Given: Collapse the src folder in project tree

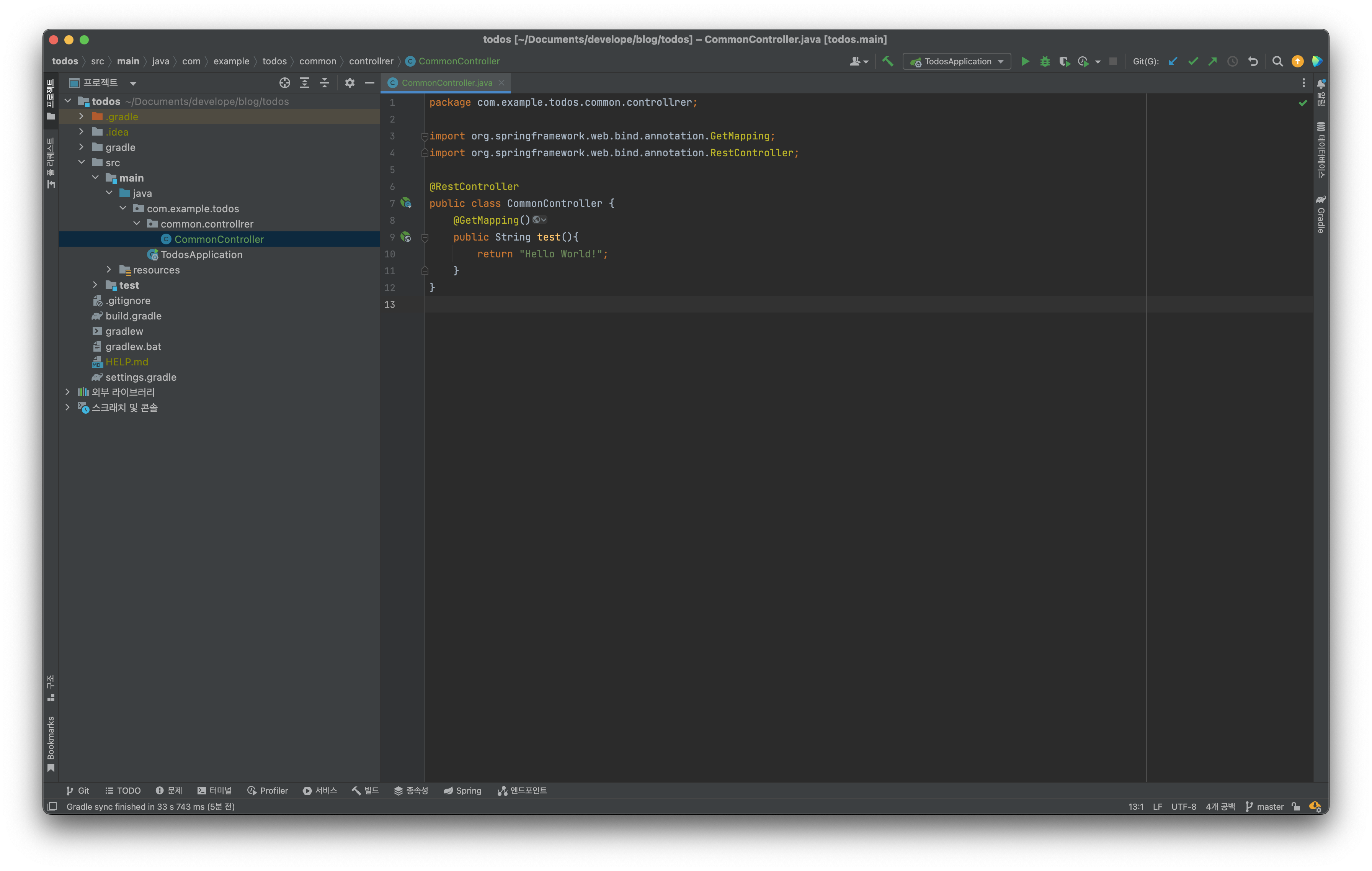Looking at the screenshot, I should coord(82,162).
